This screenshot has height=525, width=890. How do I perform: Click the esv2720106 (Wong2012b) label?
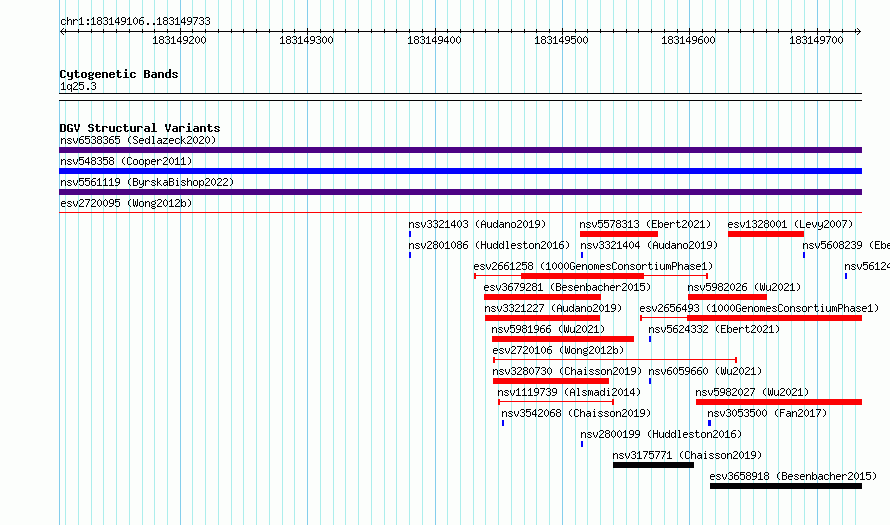[558, 350]
